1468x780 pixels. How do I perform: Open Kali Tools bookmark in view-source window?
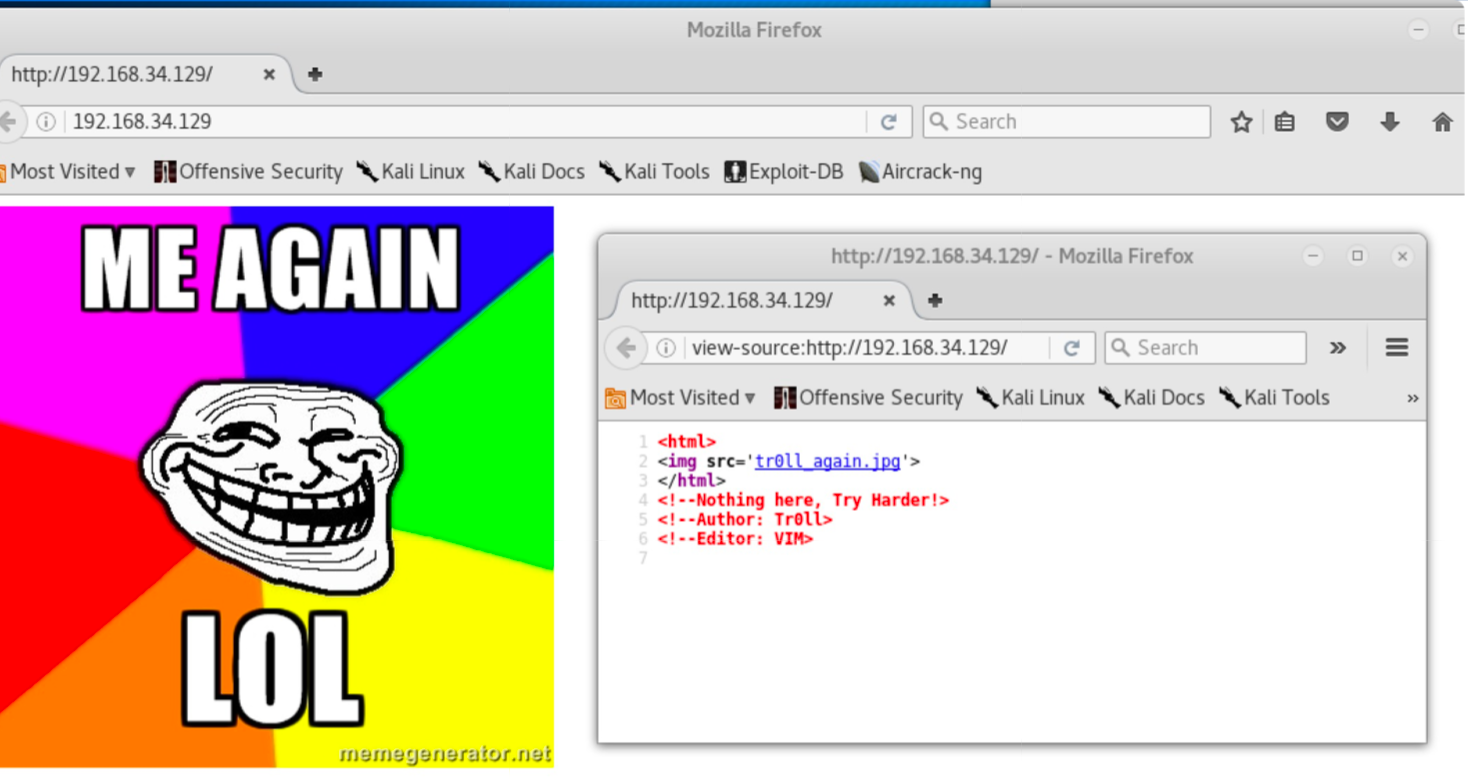tap(1275, 398)
